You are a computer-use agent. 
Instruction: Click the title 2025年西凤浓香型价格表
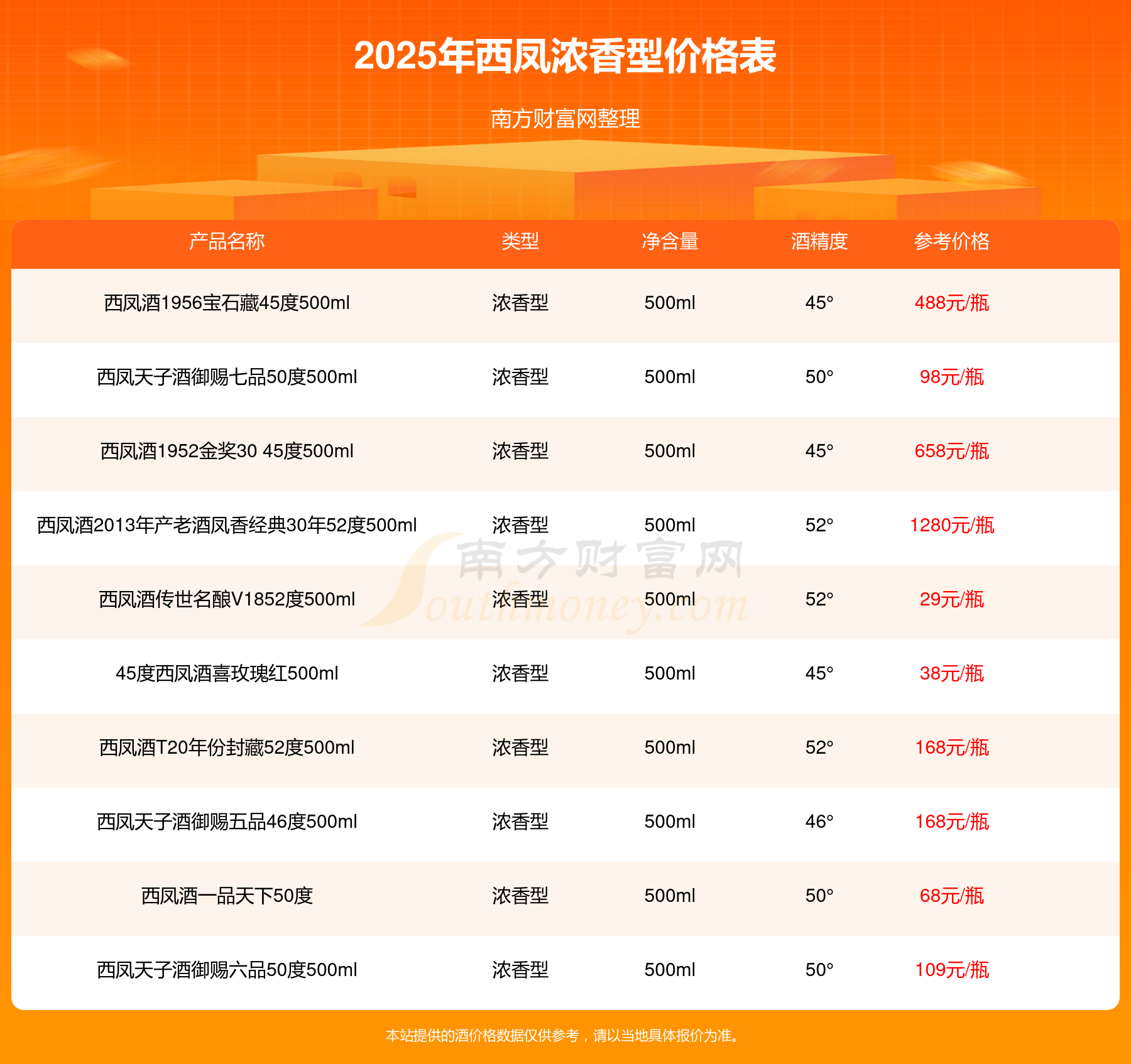click(x=565, y=57)
